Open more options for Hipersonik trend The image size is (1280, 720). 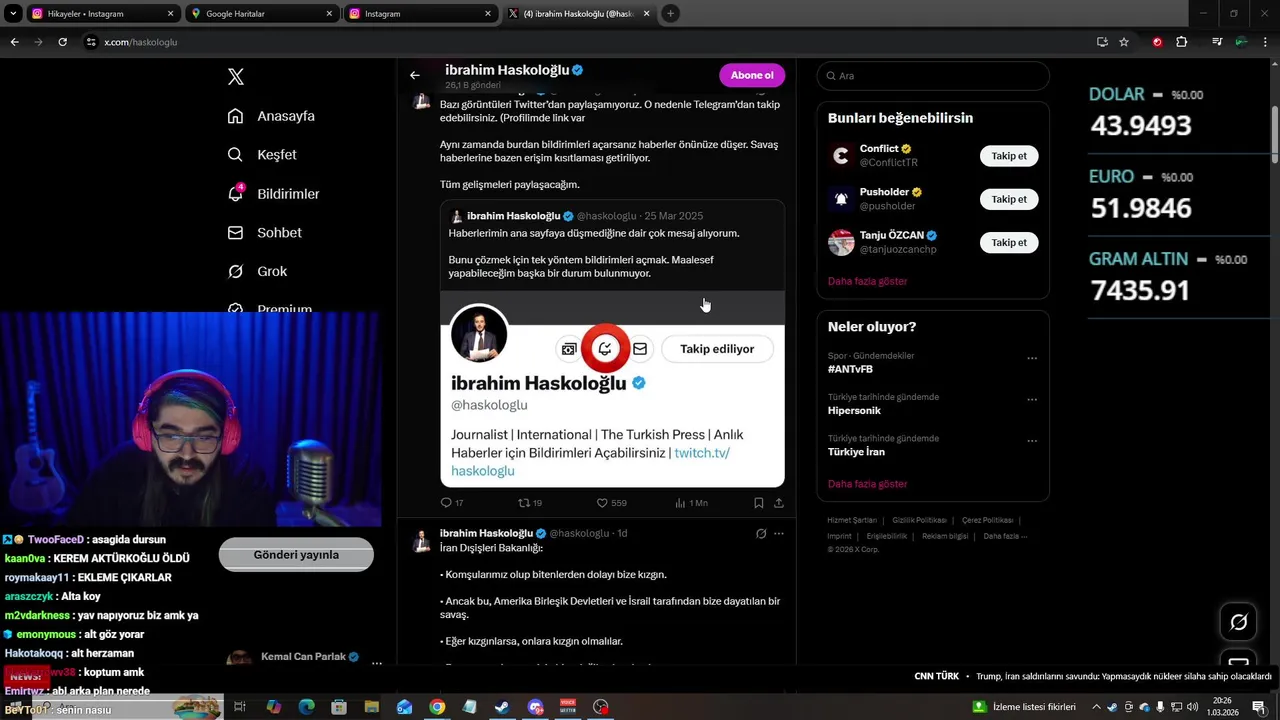[1032, 399]
